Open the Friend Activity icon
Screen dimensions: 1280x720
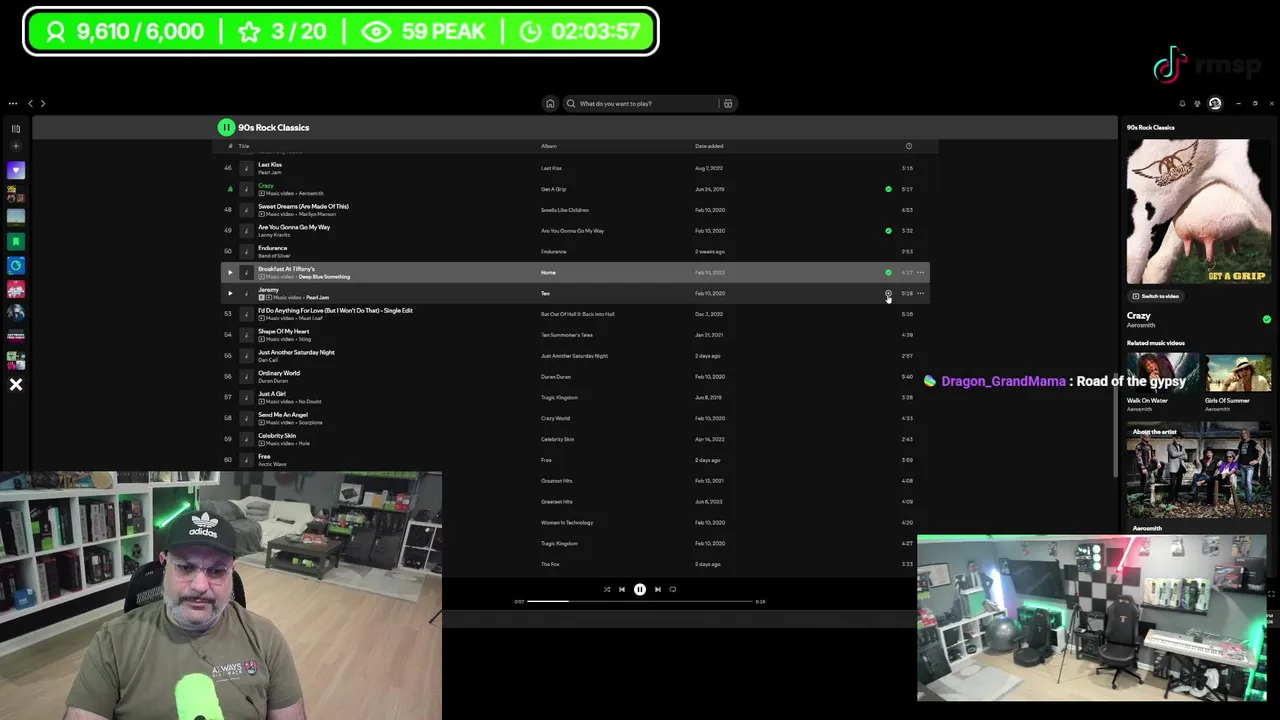(x=1198, y=103)
